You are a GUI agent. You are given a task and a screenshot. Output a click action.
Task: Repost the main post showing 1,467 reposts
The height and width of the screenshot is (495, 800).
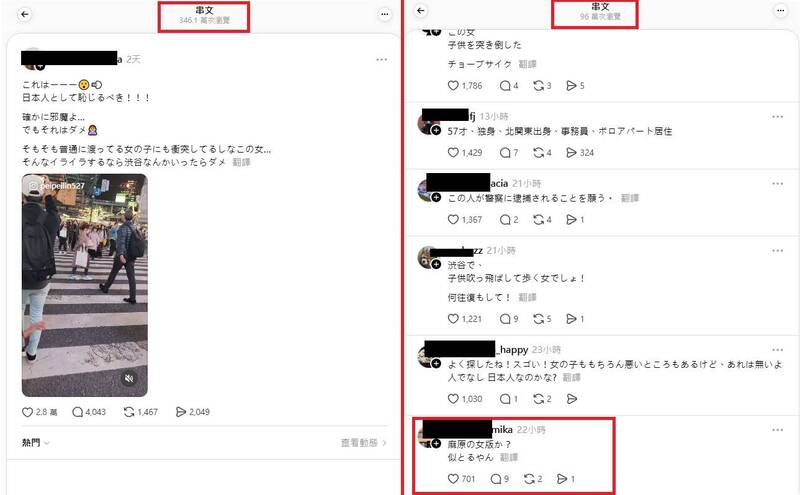pos(140,412)
